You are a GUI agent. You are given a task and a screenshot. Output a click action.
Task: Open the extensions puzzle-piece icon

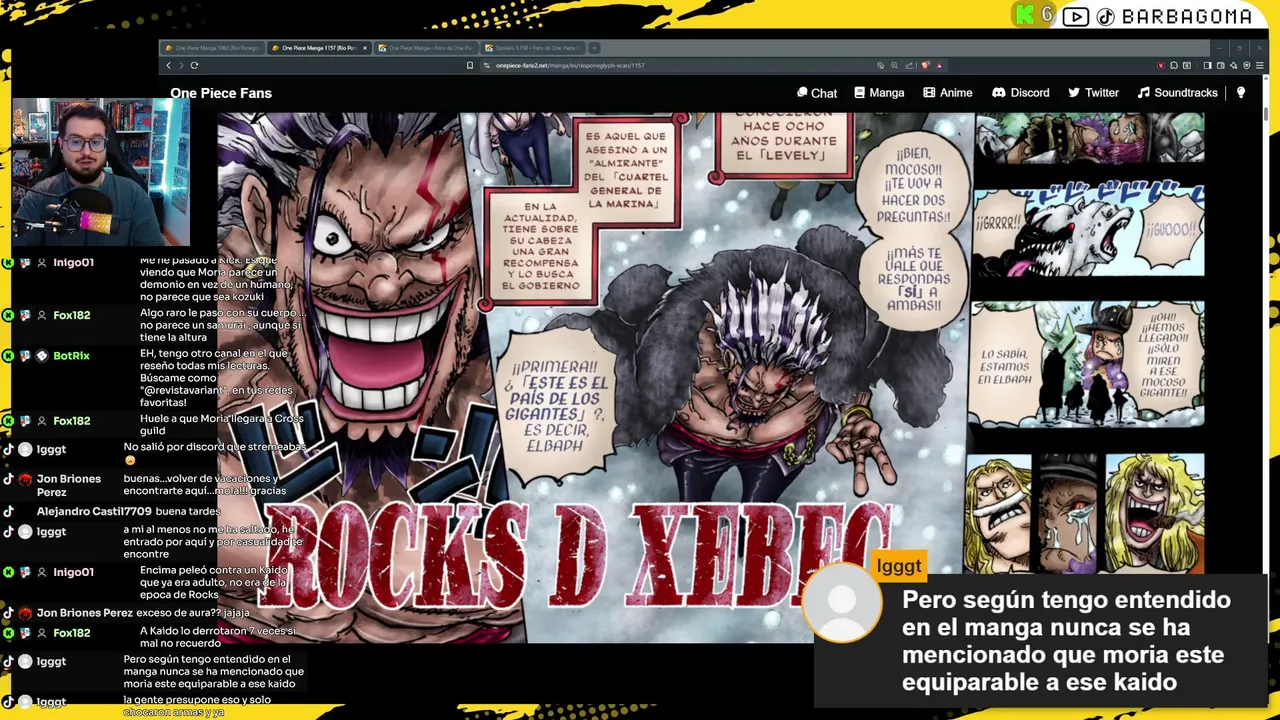coord(1174,65)
